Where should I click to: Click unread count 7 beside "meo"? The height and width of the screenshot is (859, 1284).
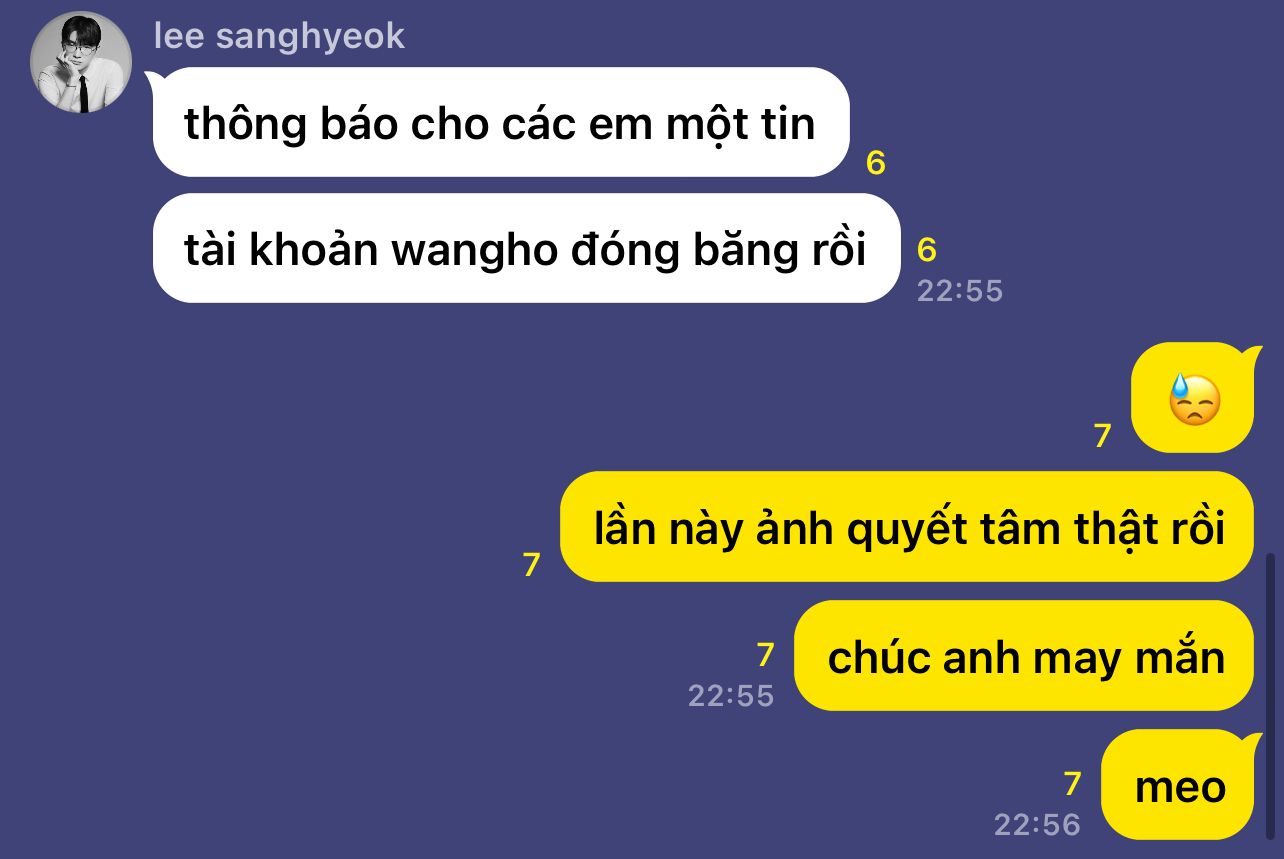(x=1073, y=784)
